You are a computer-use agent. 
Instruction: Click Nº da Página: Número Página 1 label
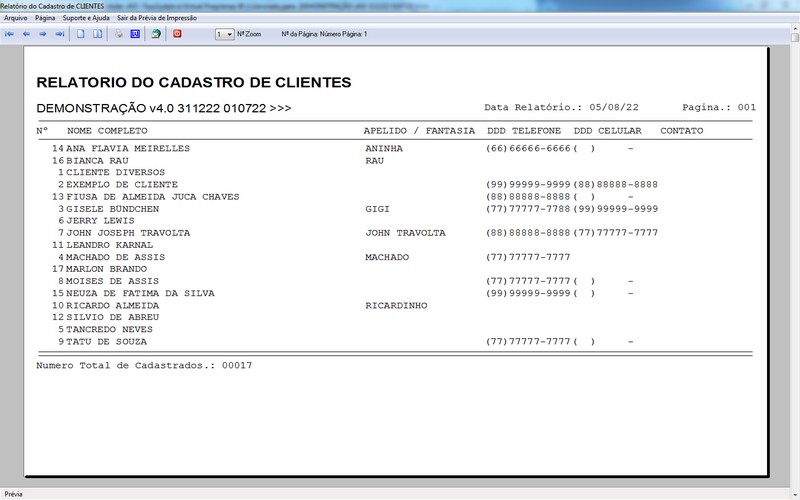coord(324,34)
